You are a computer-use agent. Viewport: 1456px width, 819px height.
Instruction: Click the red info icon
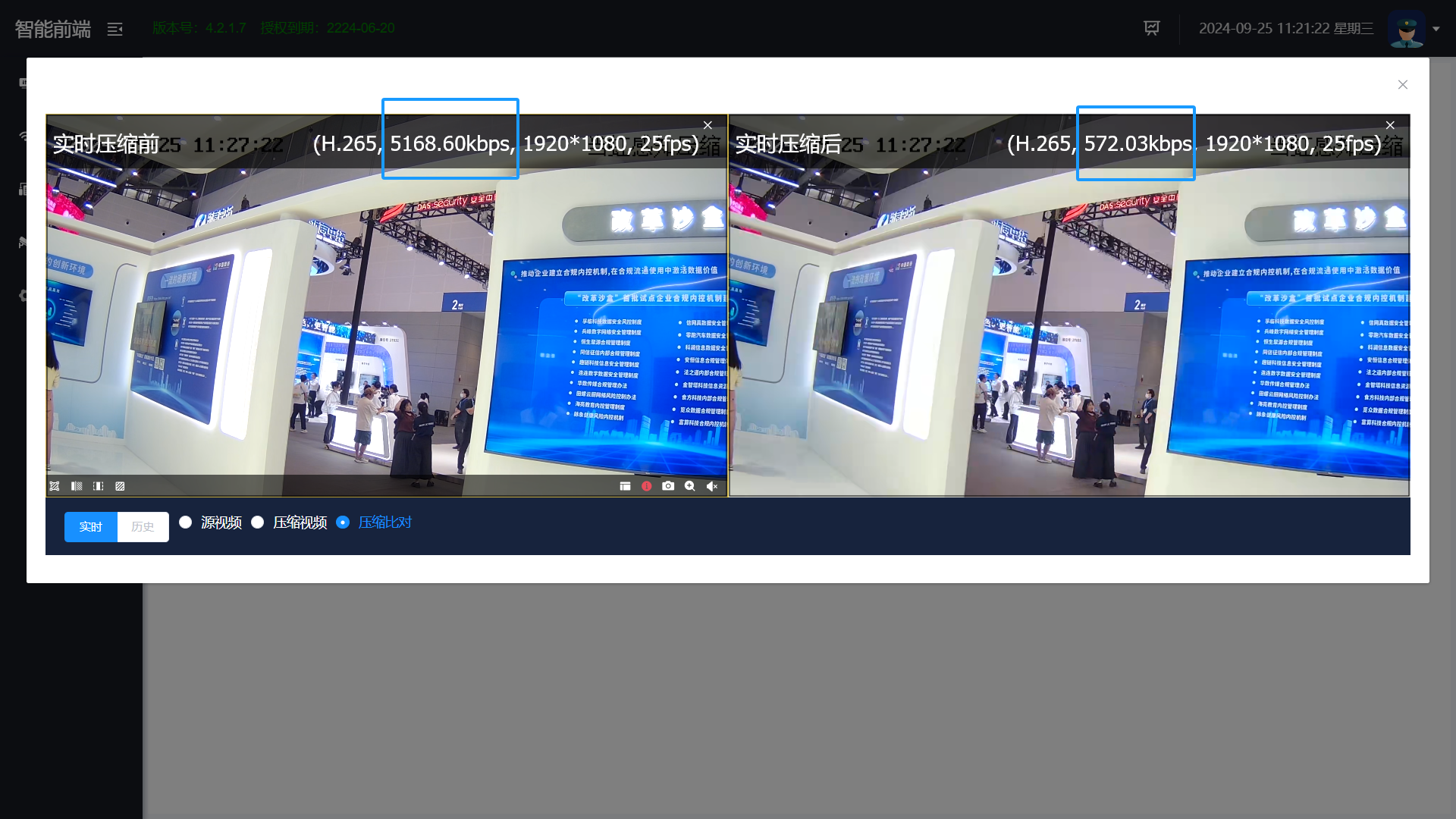646,486
